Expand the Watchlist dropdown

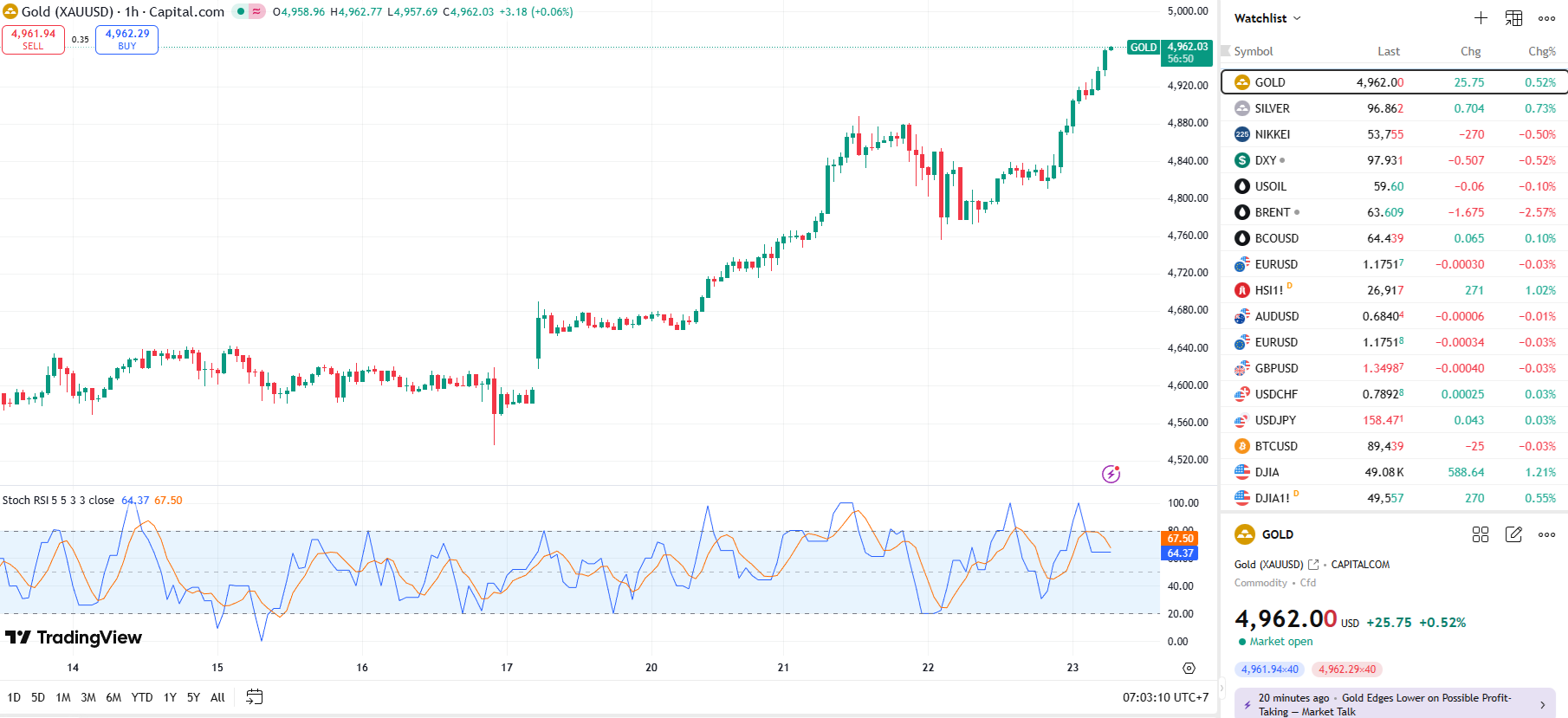1267,18
